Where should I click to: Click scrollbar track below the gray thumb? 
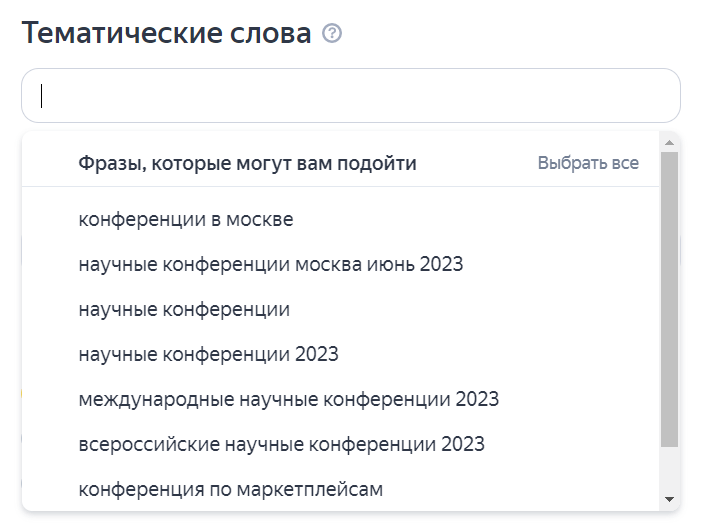tap(669, 468)
